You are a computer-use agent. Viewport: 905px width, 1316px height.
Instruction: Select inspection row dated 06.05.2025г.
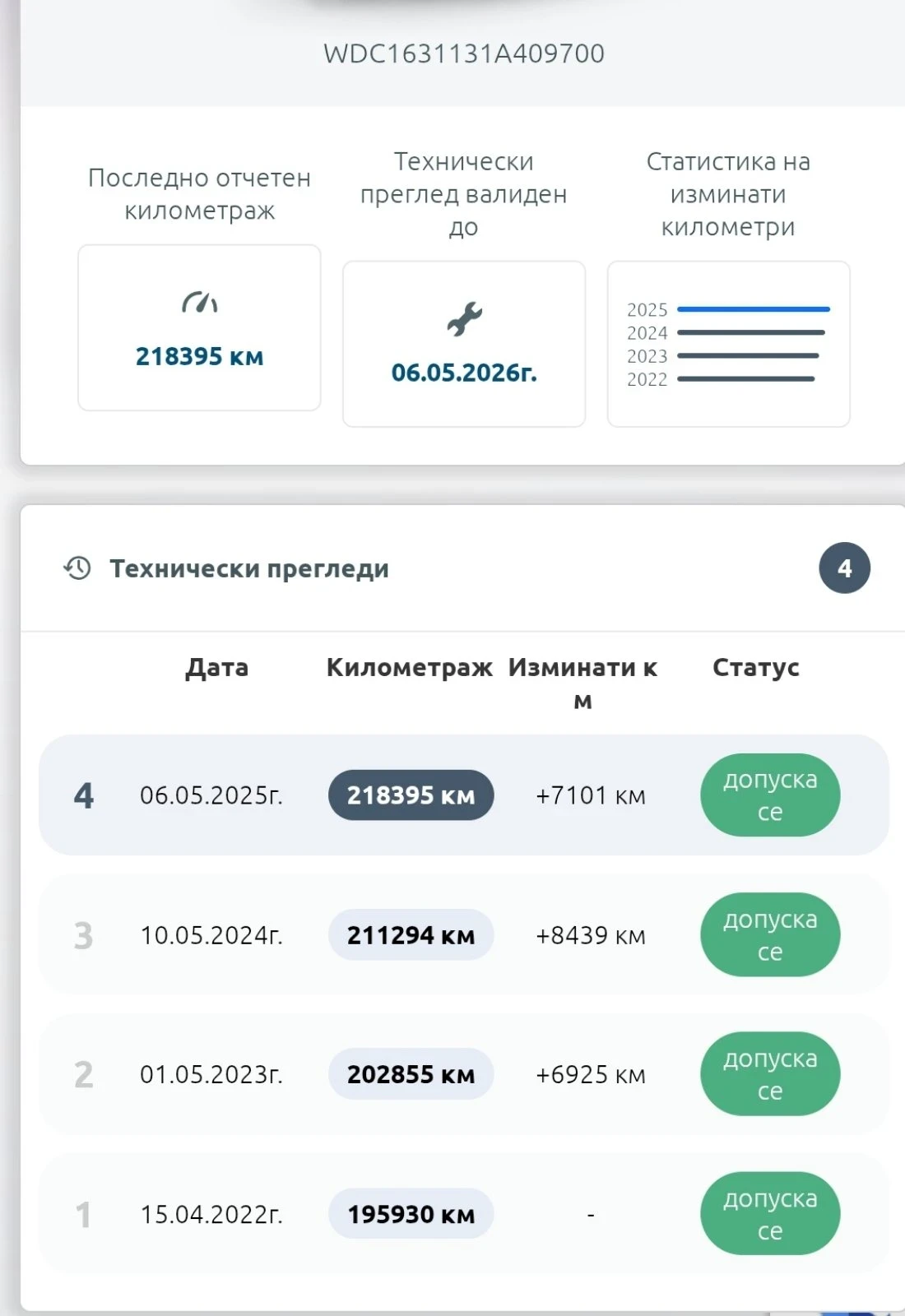pyautogui.click(x=464, y=795)
